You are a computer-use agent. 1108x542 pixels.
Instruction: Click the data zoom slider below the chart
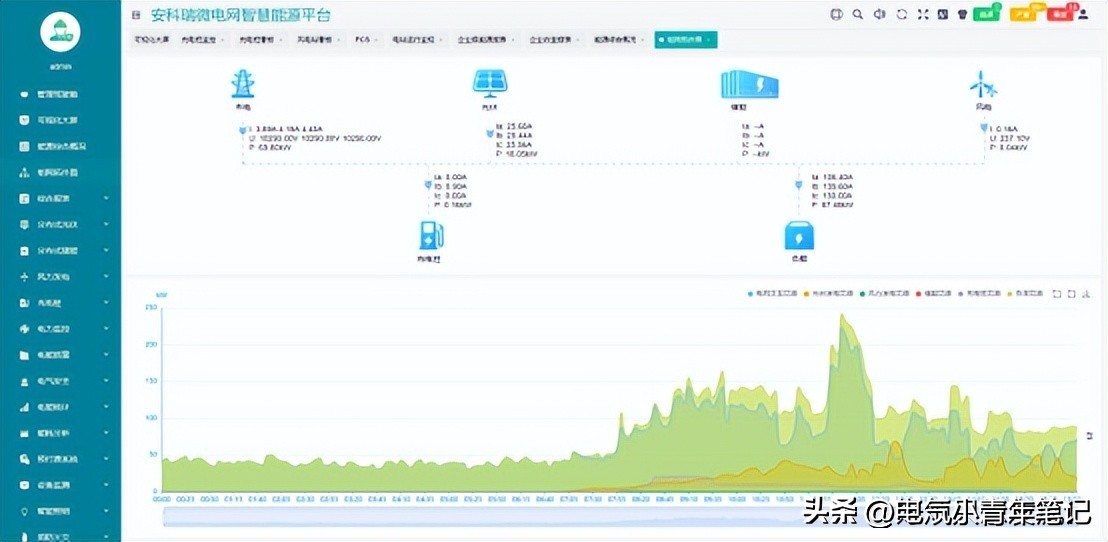(x=622, y=517)
